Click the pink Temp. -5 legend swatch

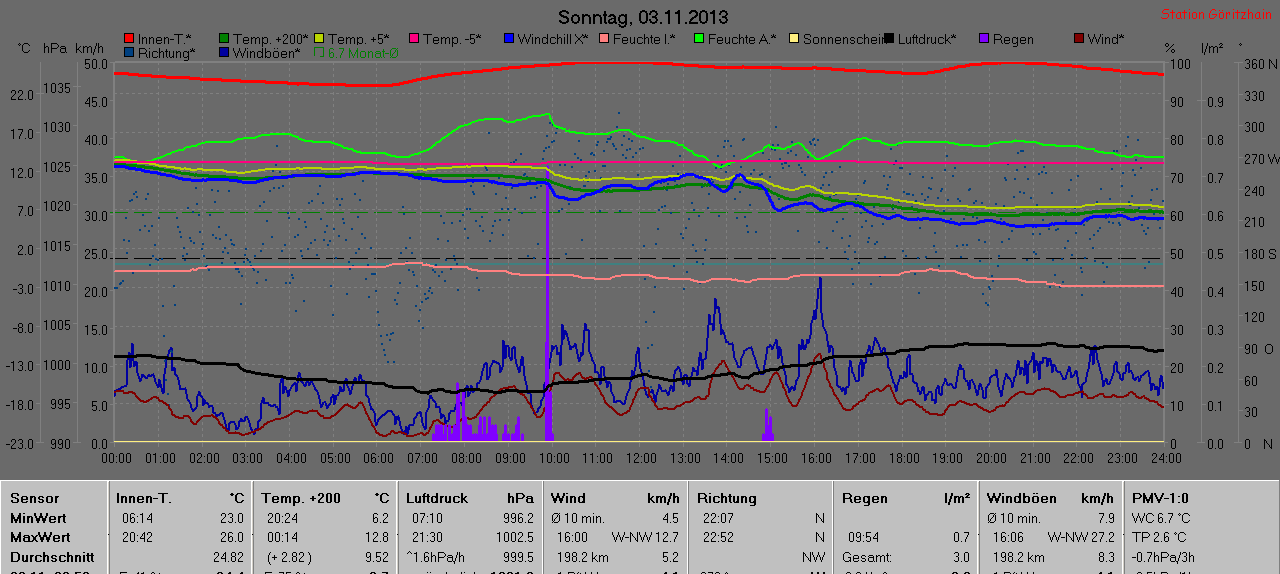[x=412, y=38]
